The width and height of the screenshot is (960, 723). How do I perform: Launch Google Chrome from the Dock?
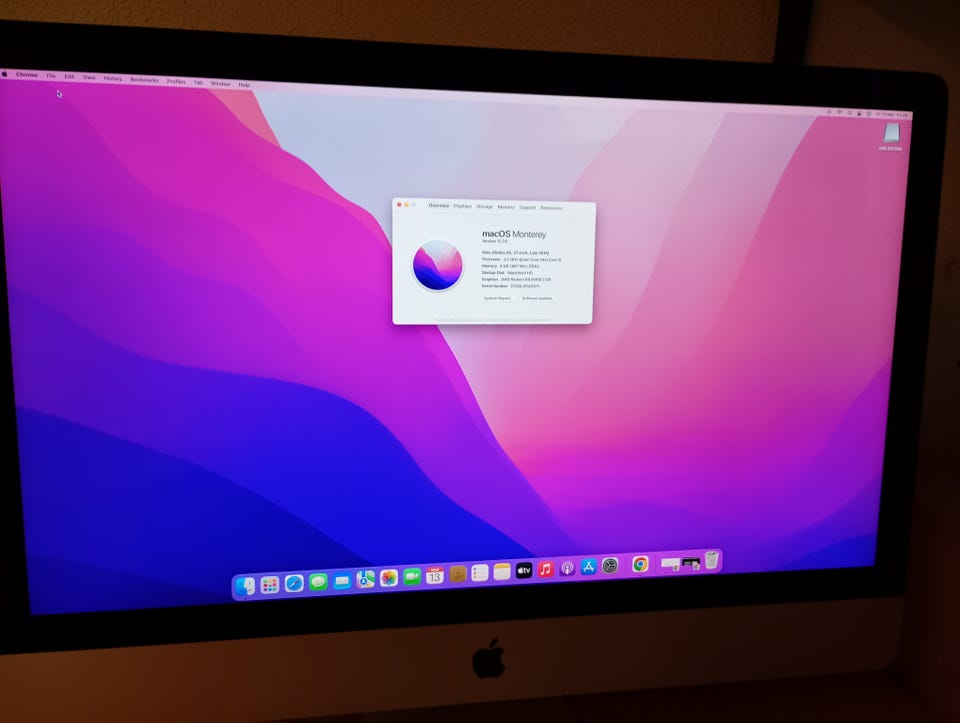(640, 564)
